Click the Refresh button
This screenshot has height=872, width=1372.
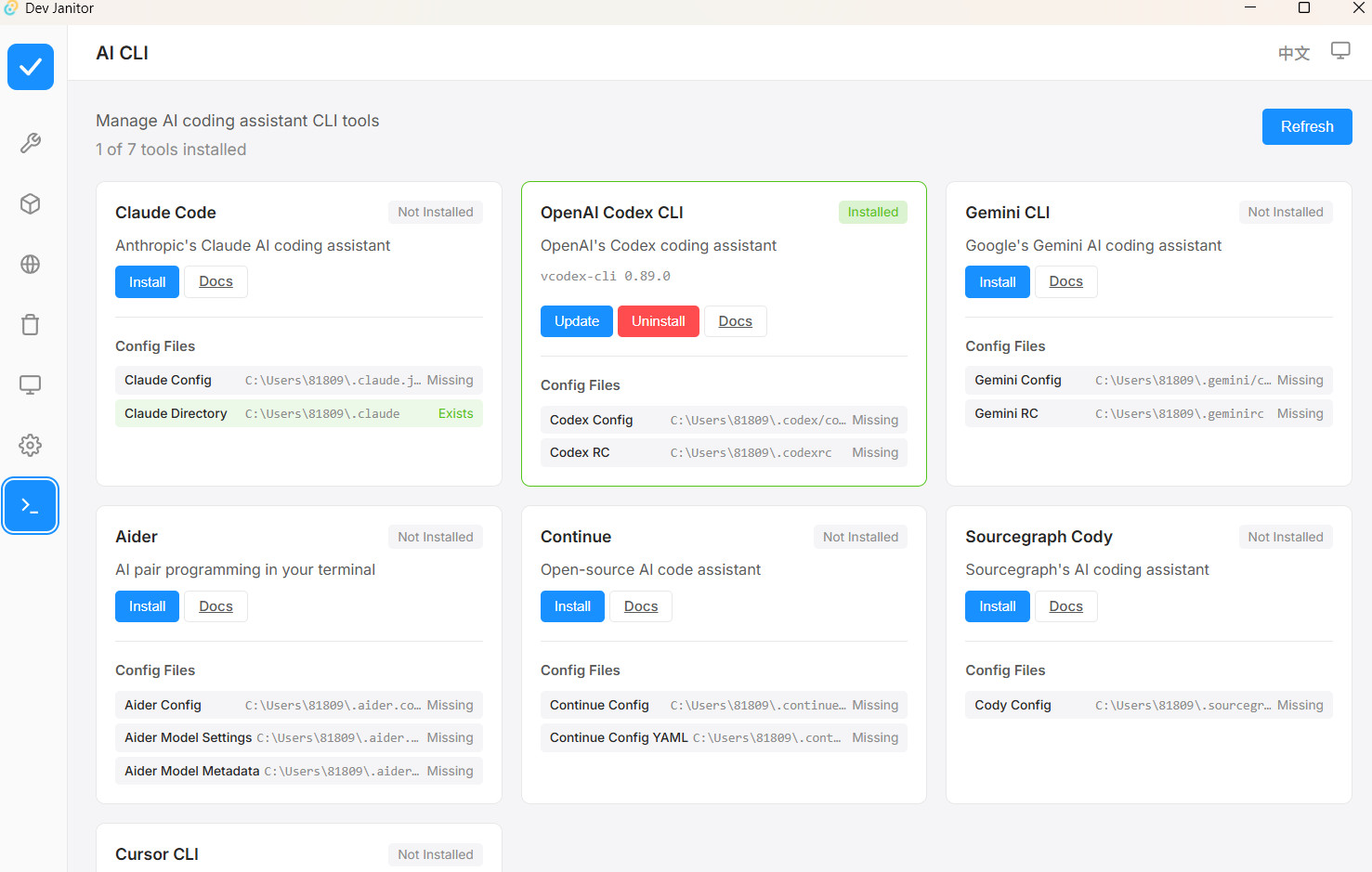1307,126
